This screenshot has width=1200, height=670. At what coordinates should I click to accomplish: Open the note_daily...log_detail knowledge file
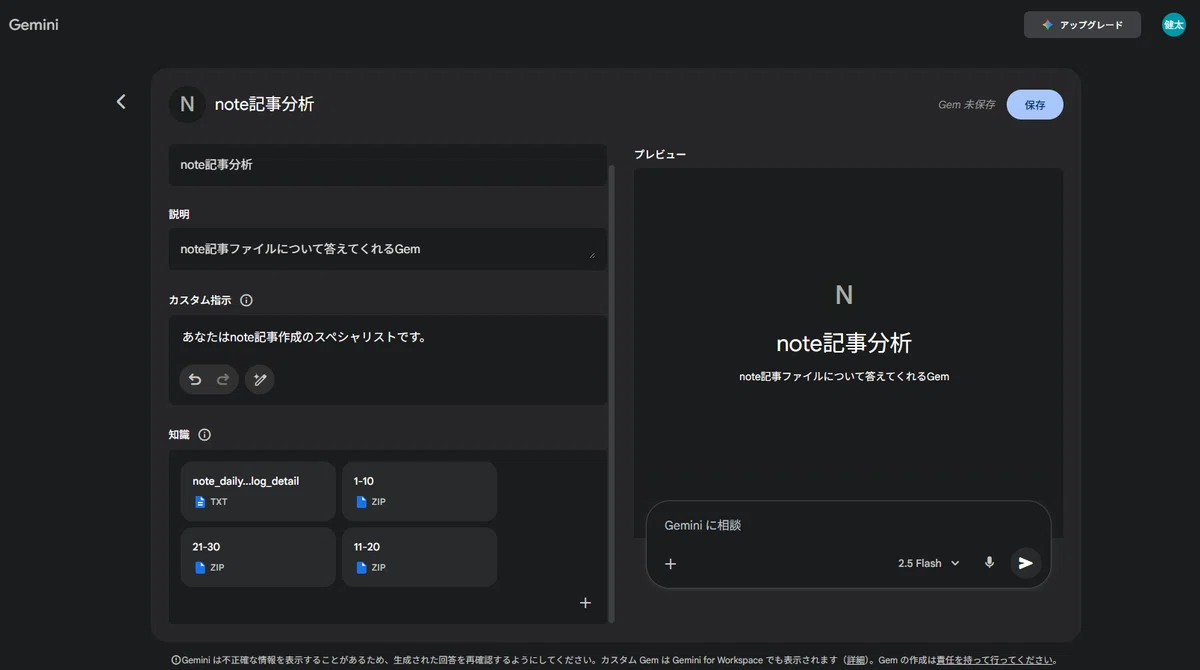coord(258,491)
